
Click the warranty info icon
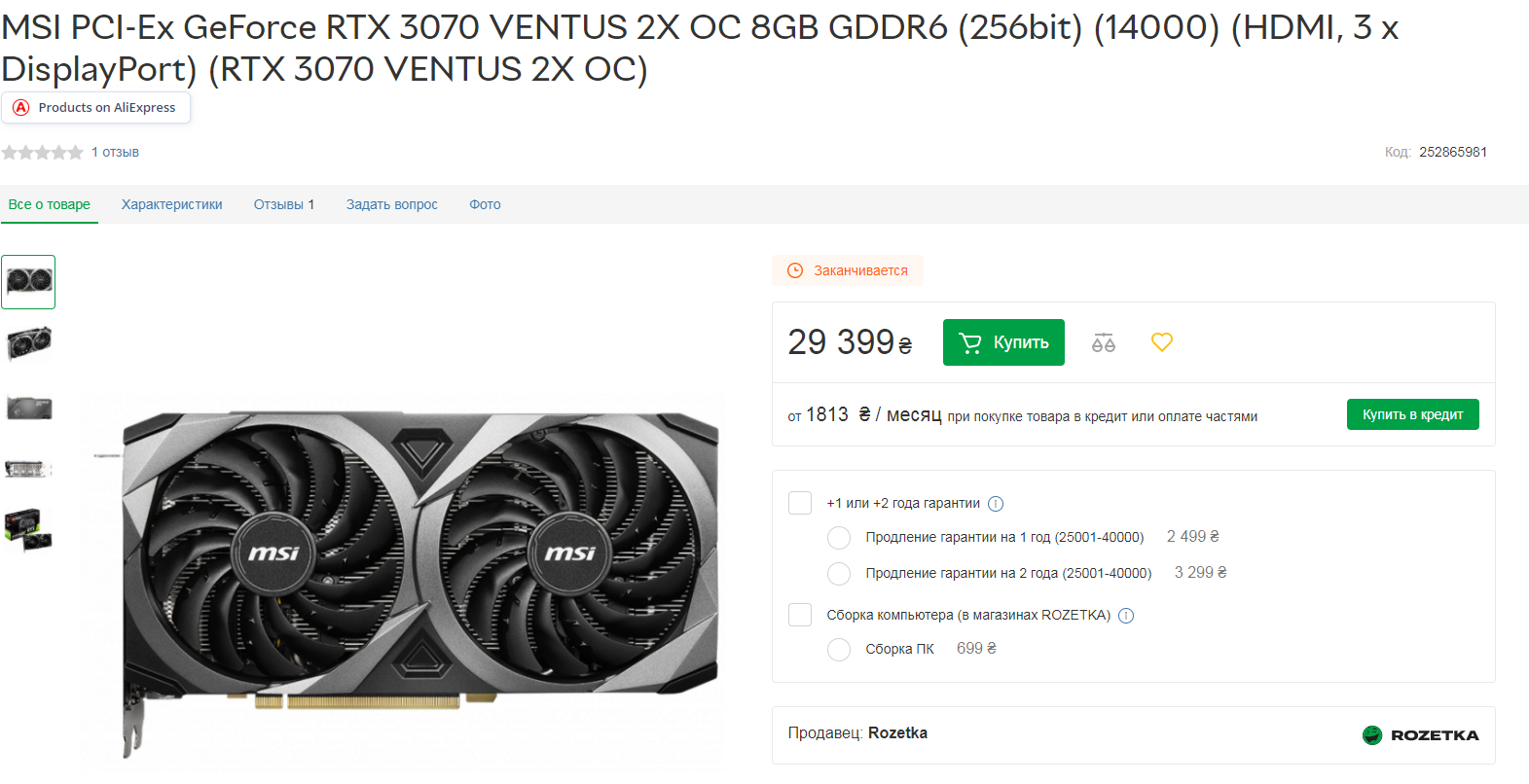(x=996, y=504)
